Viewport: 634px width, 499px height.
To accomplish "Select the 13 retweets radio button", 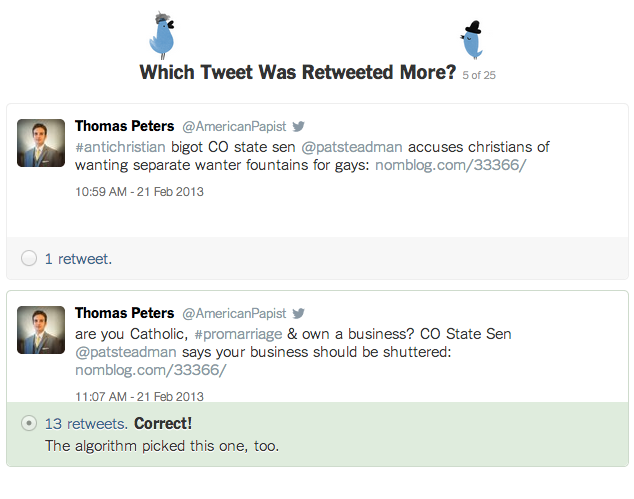I will pyautogui.click(x=29, y=423).
